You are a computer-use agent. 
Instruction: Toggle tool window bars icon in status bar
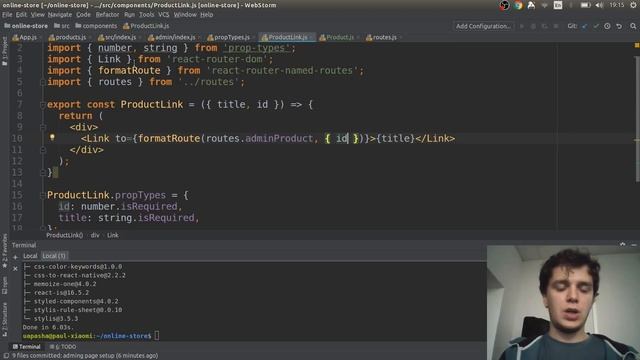point(6,356)
